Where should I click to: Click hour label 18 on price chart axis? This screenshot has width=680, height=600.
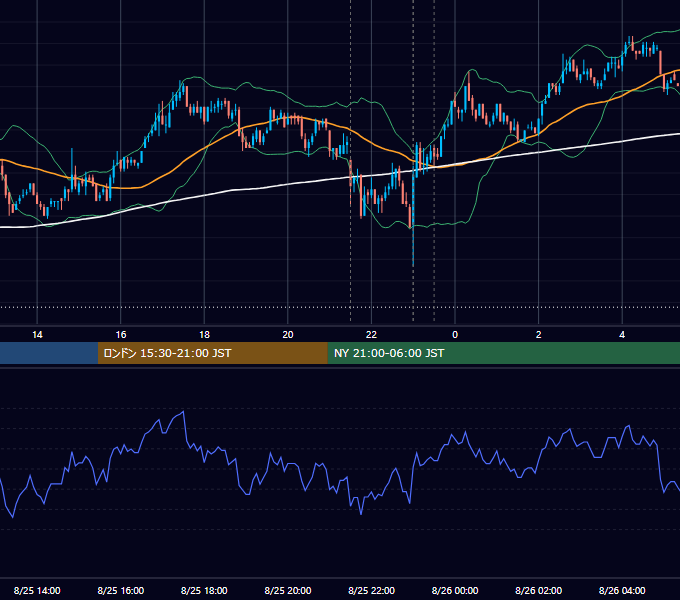coord(204,335)
